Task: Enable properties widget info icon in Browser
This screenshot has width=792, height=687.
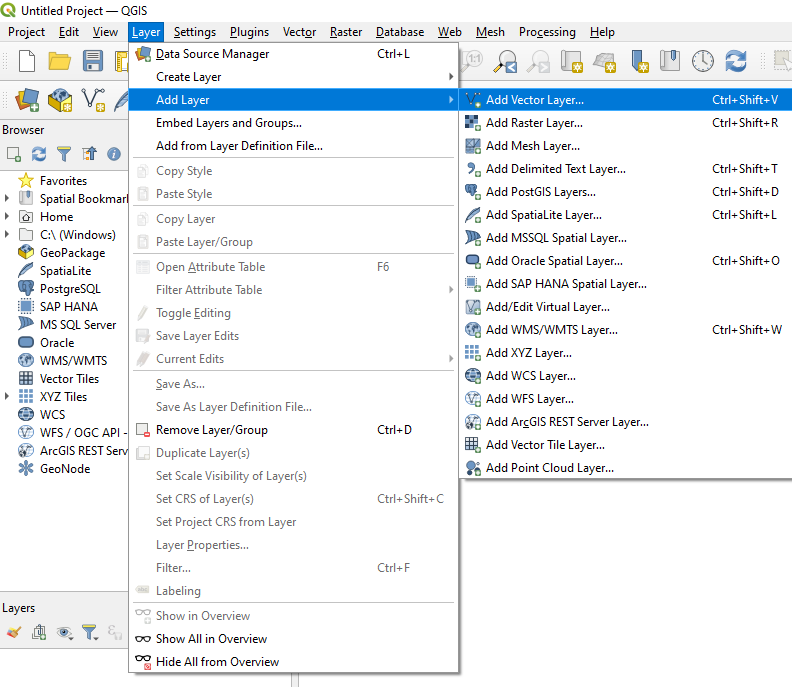Action: (114, 154)
